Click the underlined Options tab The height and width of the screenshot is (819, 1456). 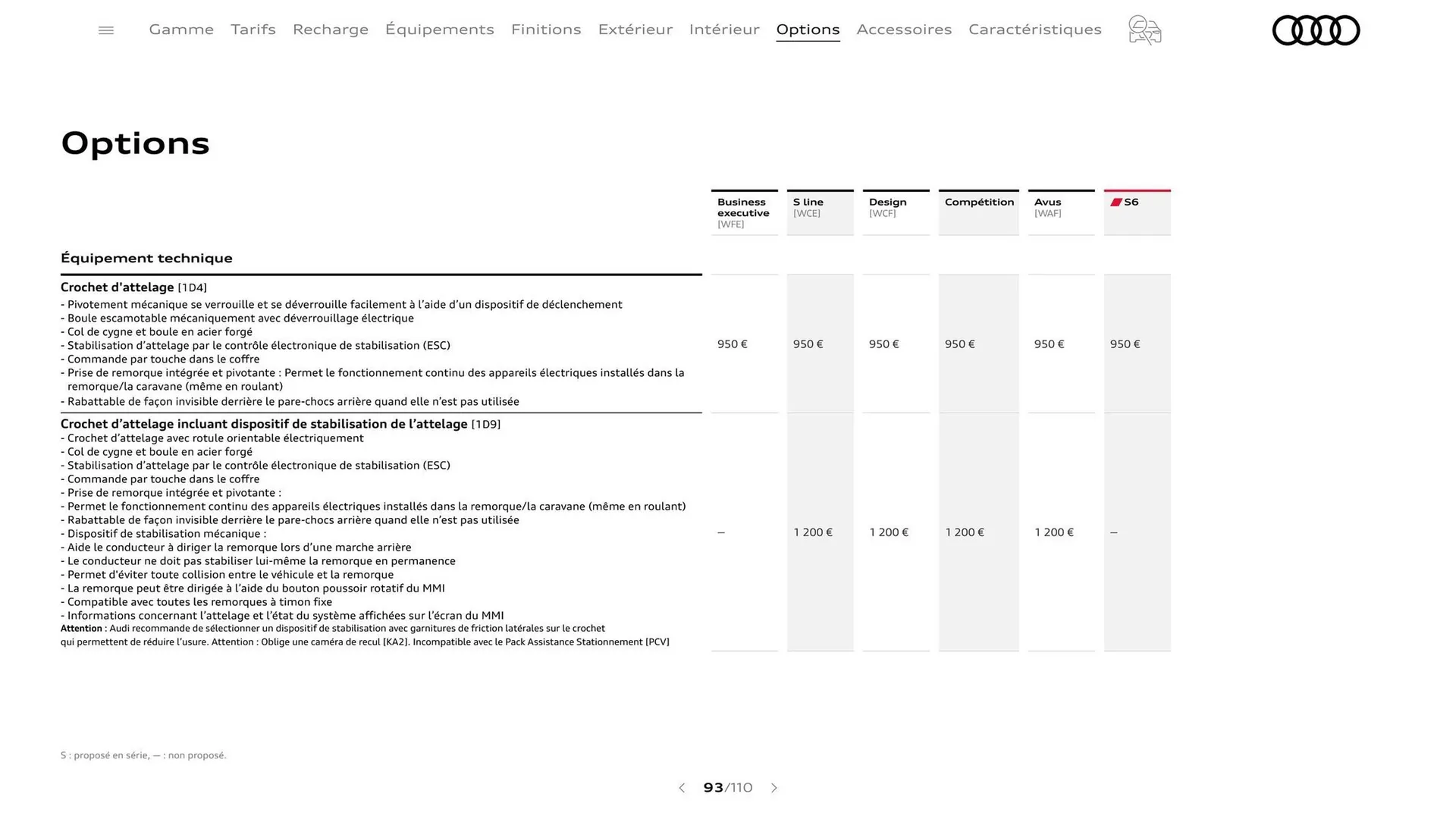pyautogui.click(x=807, y=30)
